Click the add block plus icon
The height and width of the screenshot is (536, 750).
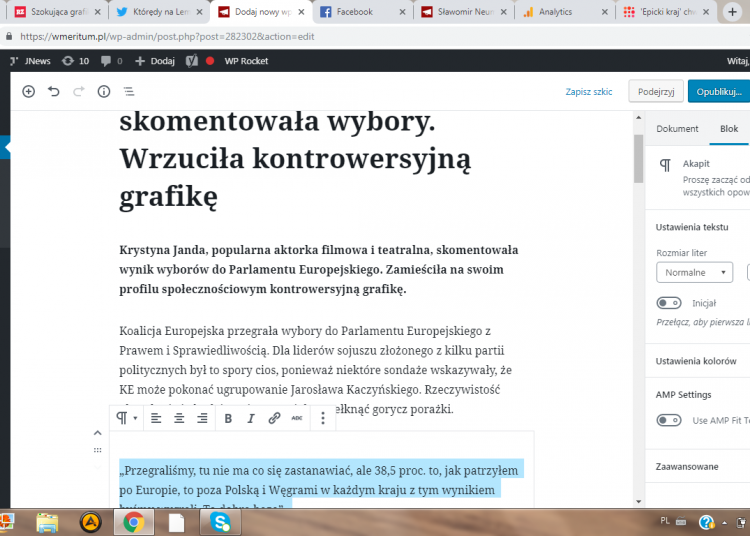pyautogui.click(x=28, y=91)
